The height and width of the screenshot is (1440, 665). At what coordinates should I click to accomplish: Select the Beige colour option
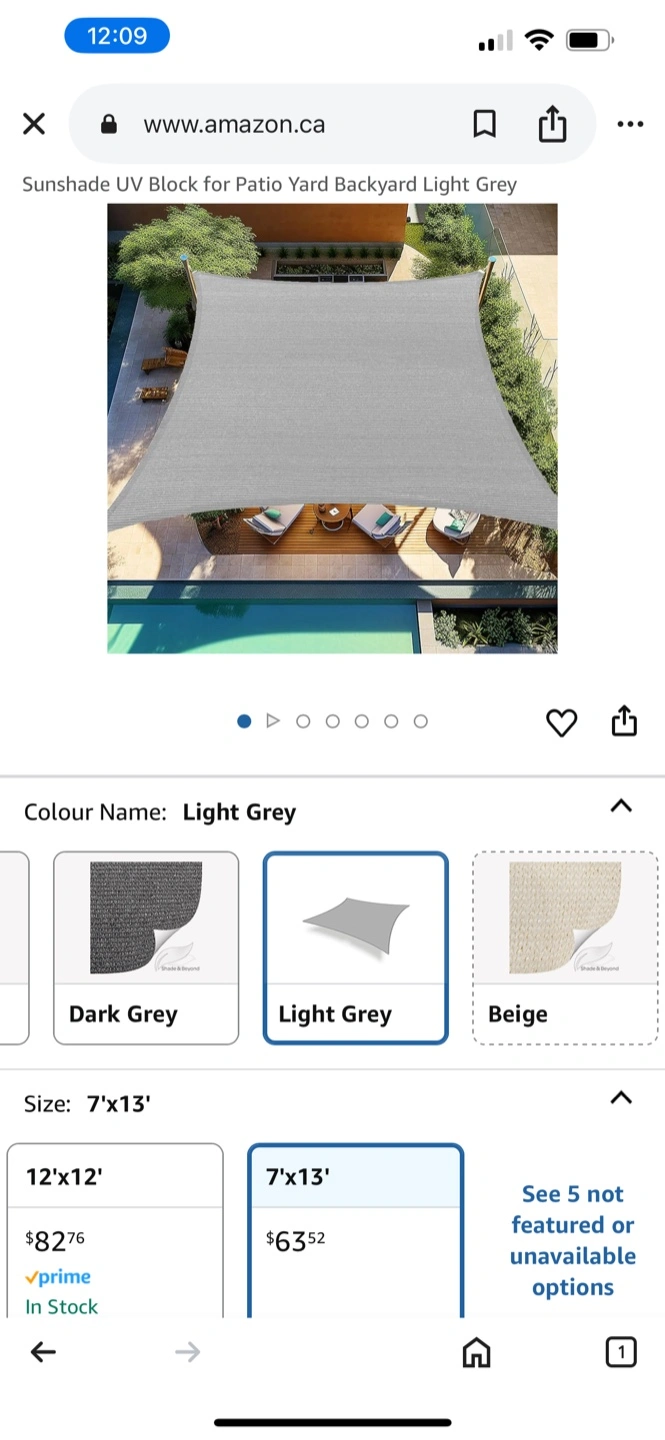(565, 948)
